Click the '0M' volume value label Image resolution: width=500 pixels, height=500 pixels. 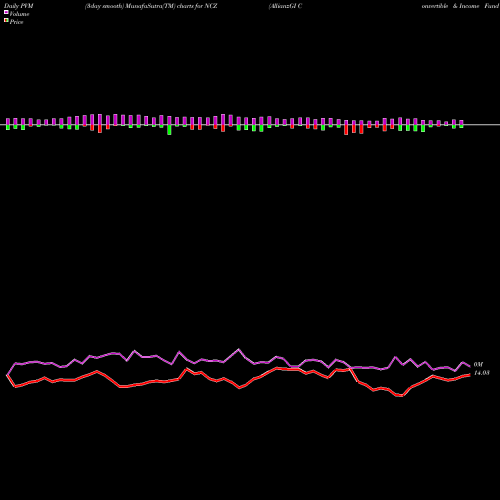click(x=478, y=364)
